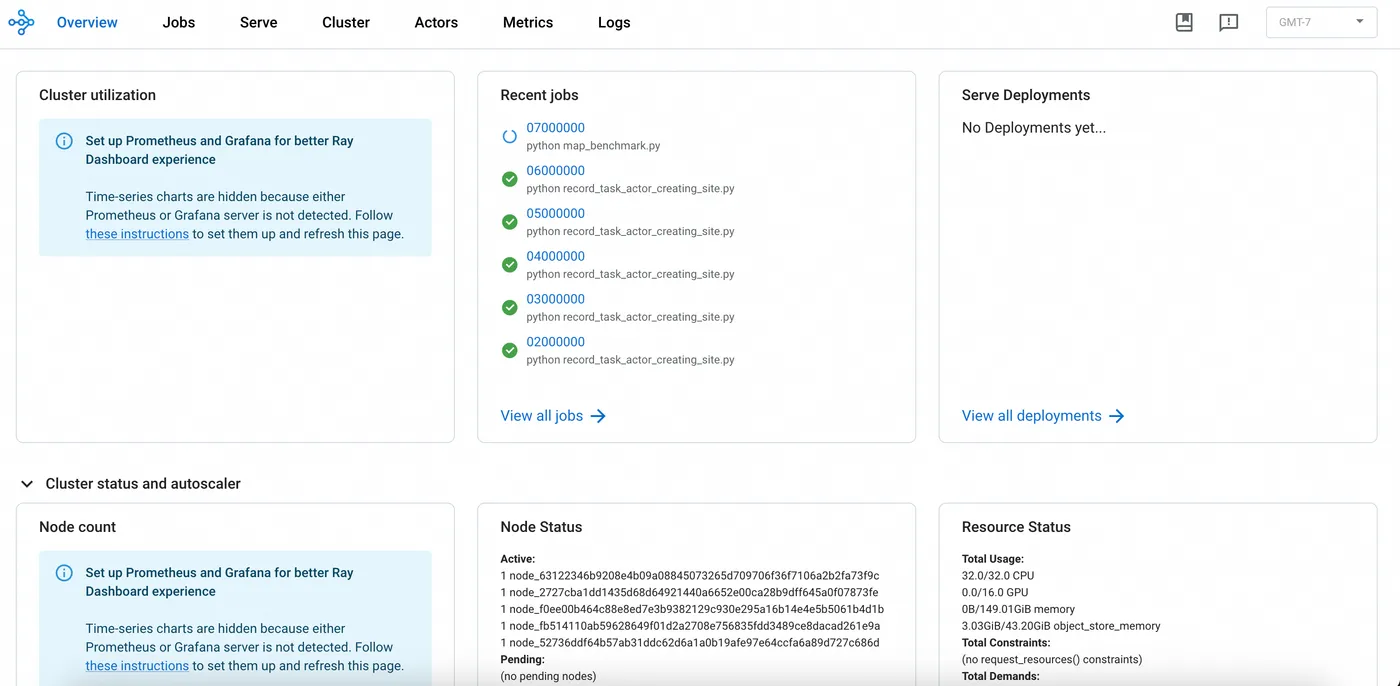The width and height of the screenshot is (1400, 686).
Task: Click the info icon in Node count notice
Action: click(x=64, y=573)
